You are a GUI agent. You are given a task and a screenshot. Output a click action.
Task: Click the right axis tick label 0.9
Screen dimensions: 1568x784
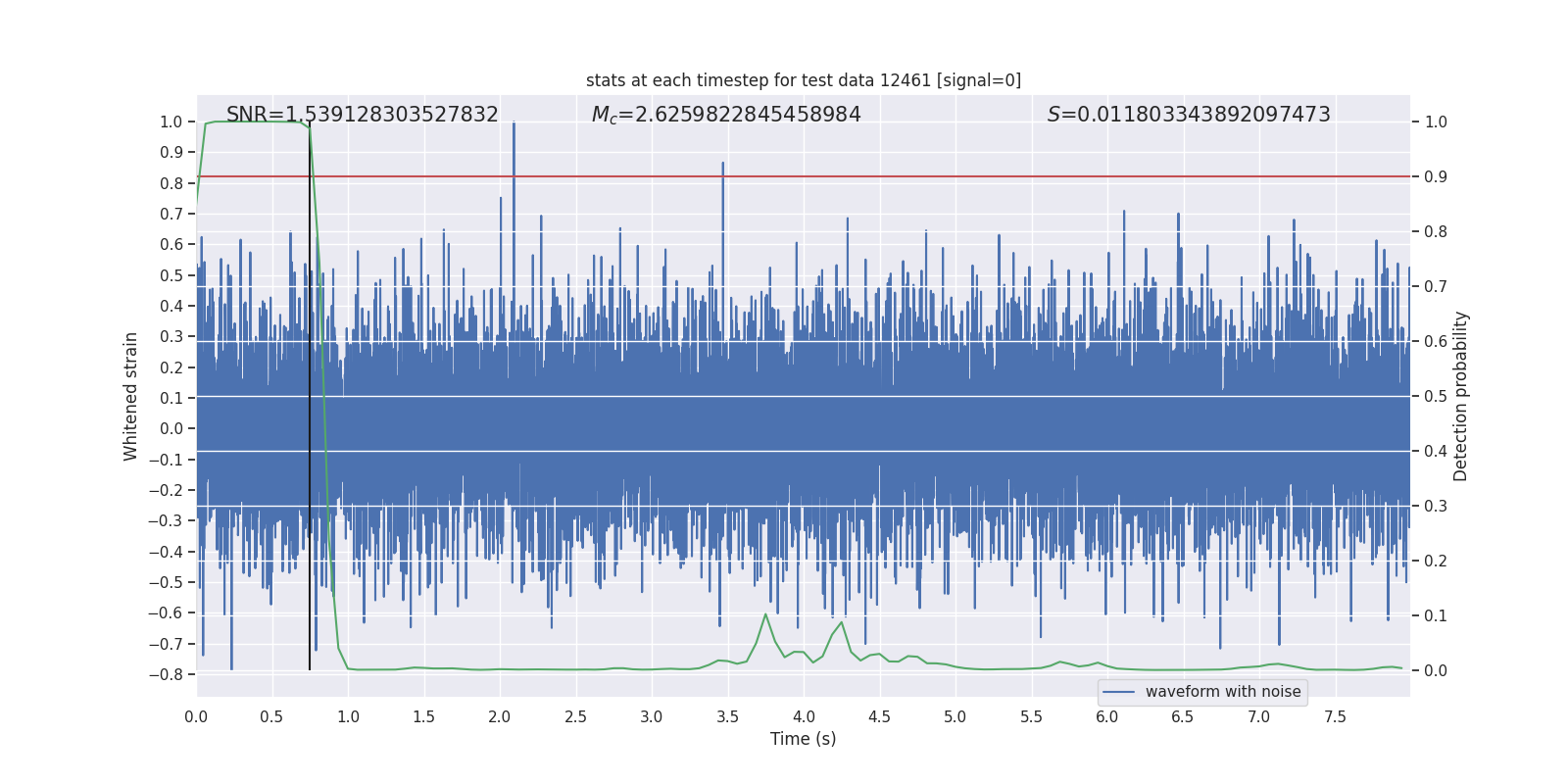1435,176
